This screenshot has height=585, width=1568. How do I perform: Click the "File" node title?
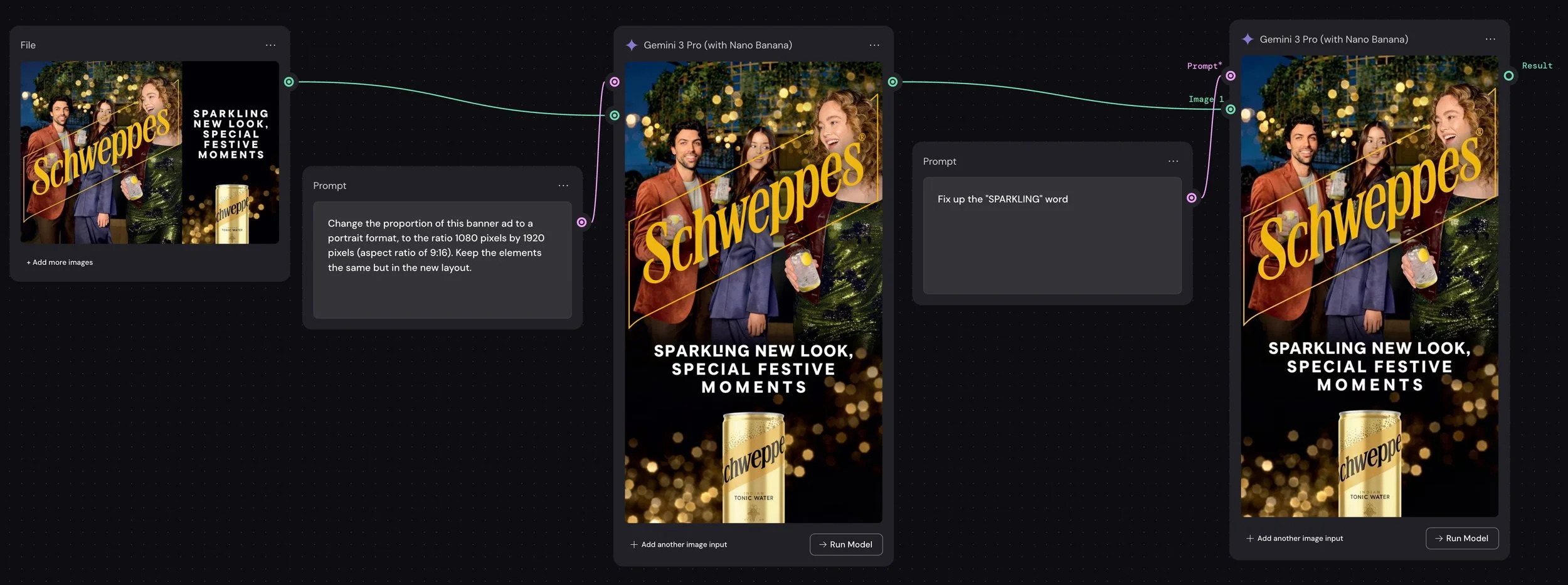pos(28,45)
